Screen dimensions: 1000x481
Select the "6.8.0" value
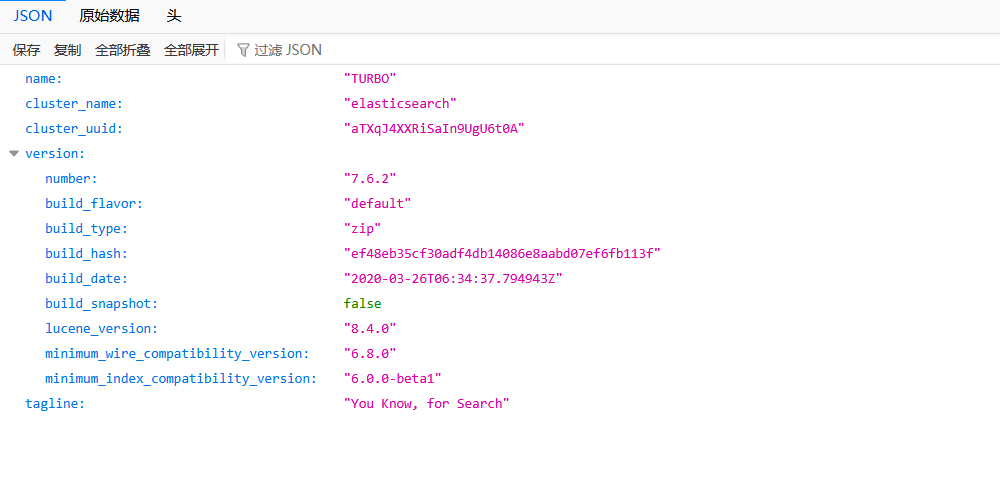tap(370, 353)
